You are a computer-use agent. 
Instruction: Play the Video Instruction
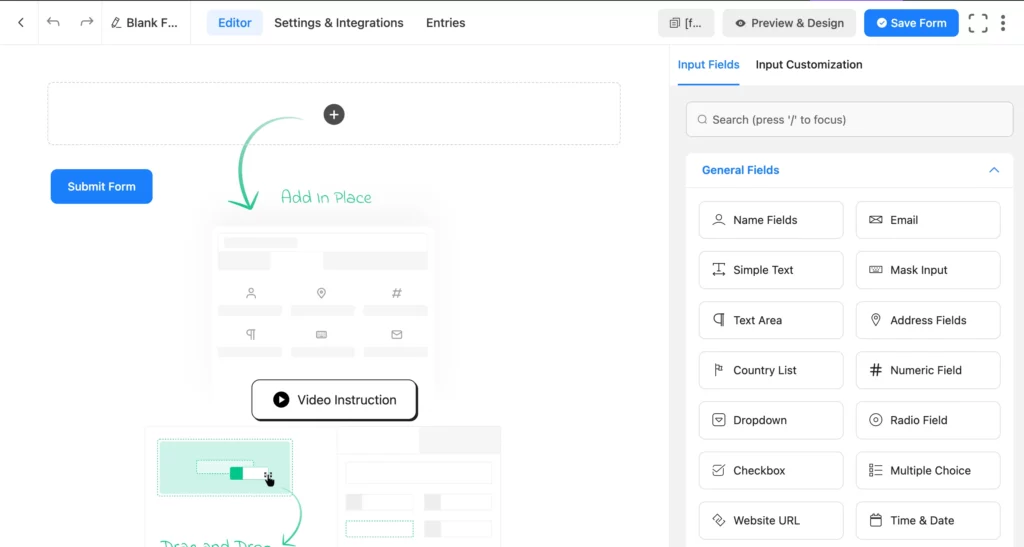pyautogui.click(x=334, y=400)
